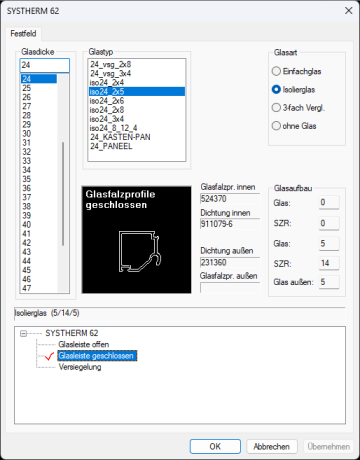Select glass thickness 44
360x460 pixels.
(x=39, y=261)
